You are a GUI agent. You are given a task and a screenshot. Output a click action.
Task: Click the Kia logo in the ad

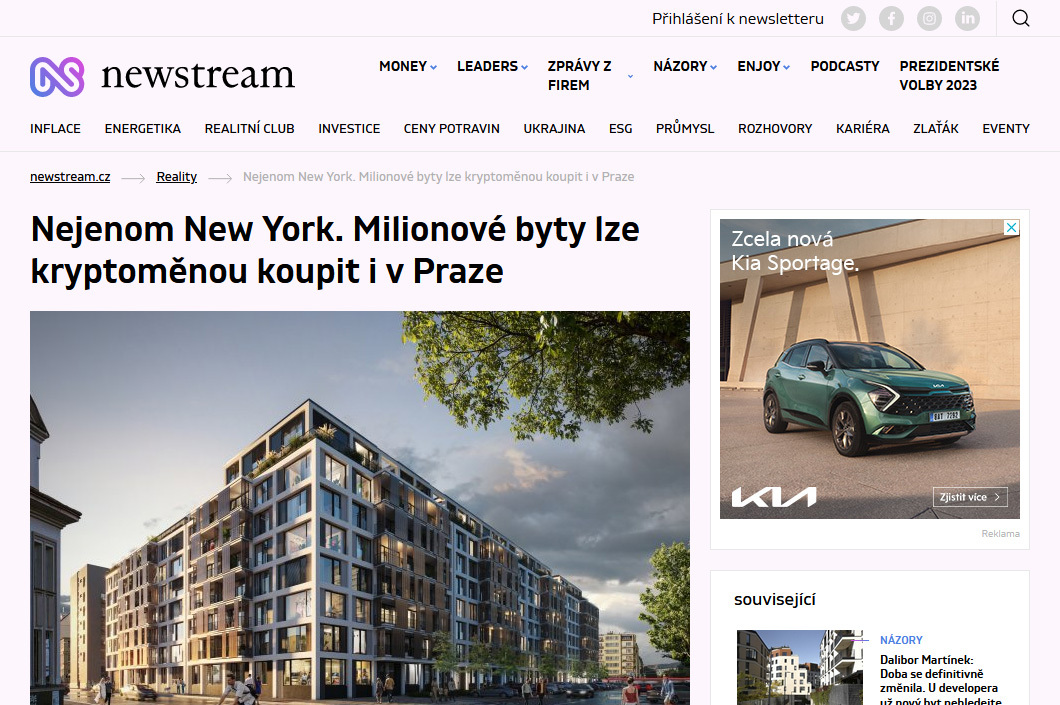click(x=774, y=497)
